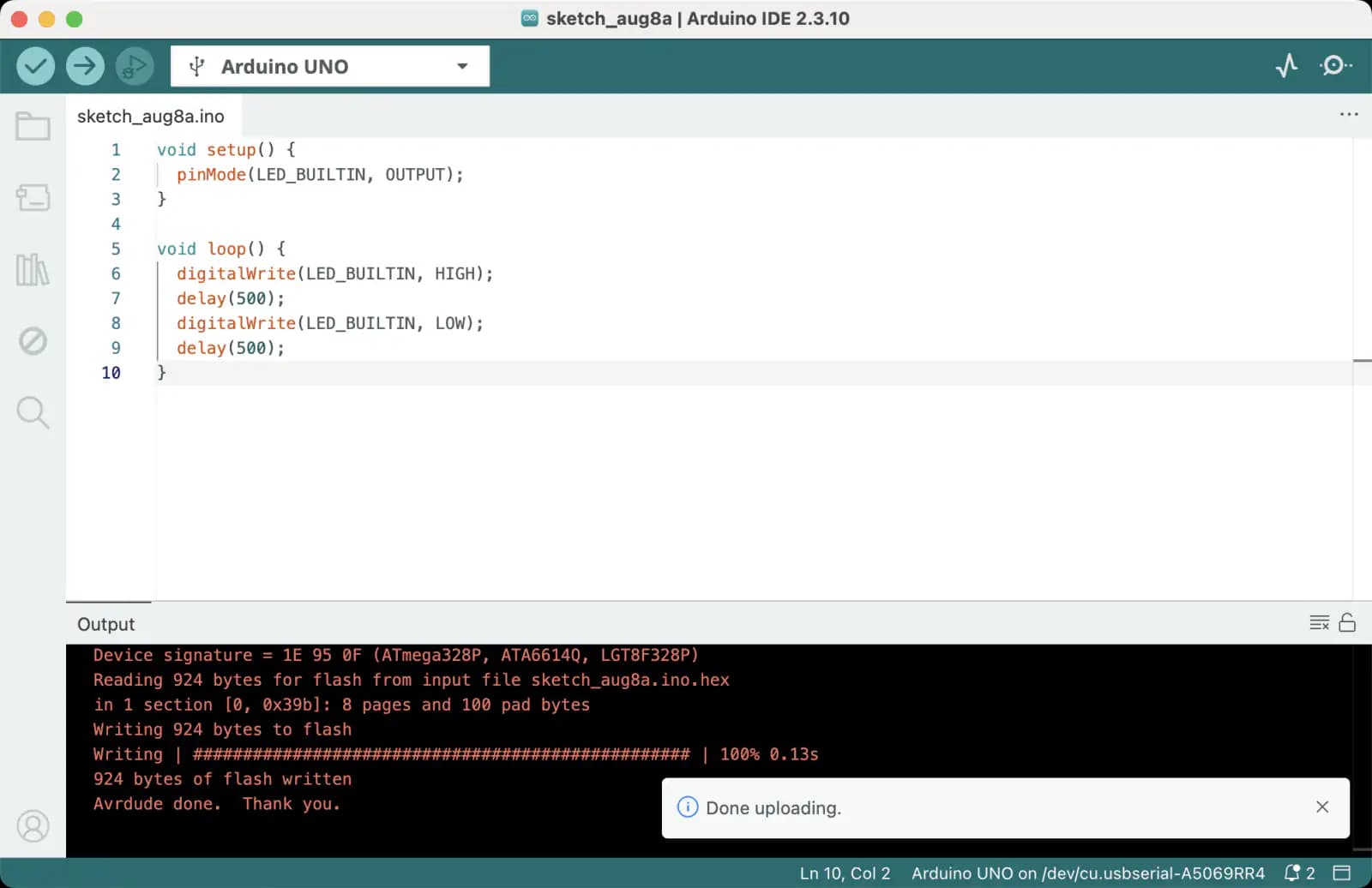
Task: Click the pinMode(LED_BUILTIN, OUTPUT); line
Action: pos(320,175)
